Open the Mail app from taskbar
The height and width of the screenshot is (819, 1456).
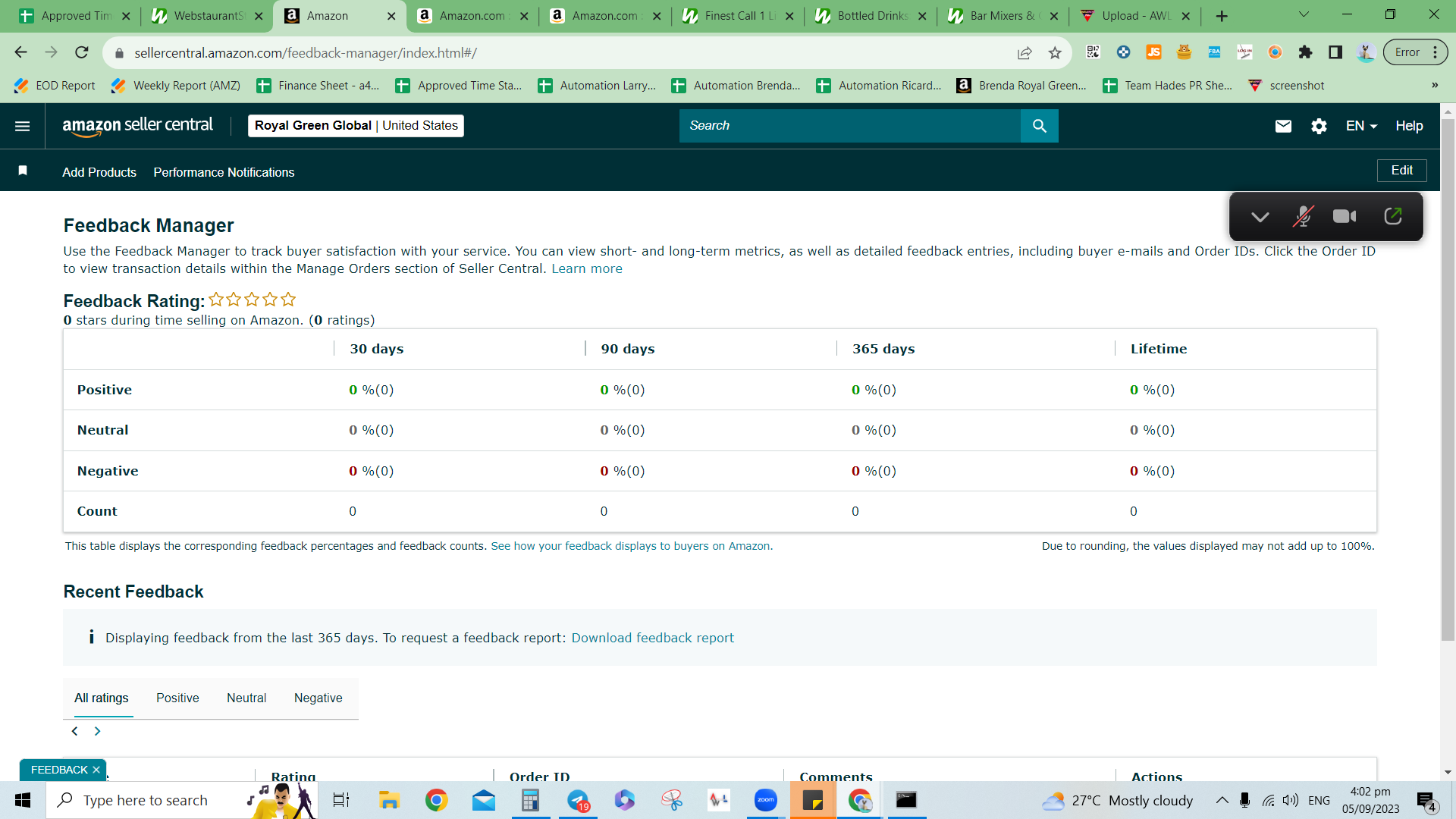tap(483, 800)
